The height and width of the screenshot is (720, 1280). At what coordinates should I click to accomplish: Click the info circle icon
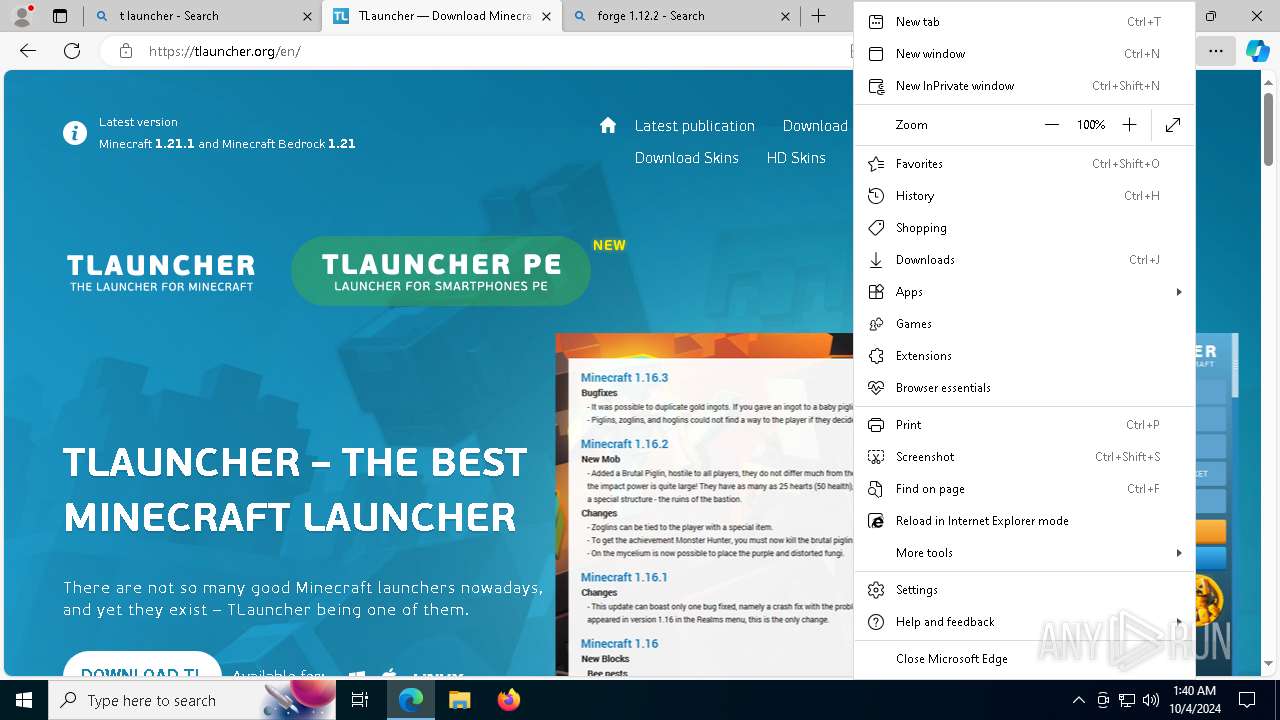click(x=75, y=133)
